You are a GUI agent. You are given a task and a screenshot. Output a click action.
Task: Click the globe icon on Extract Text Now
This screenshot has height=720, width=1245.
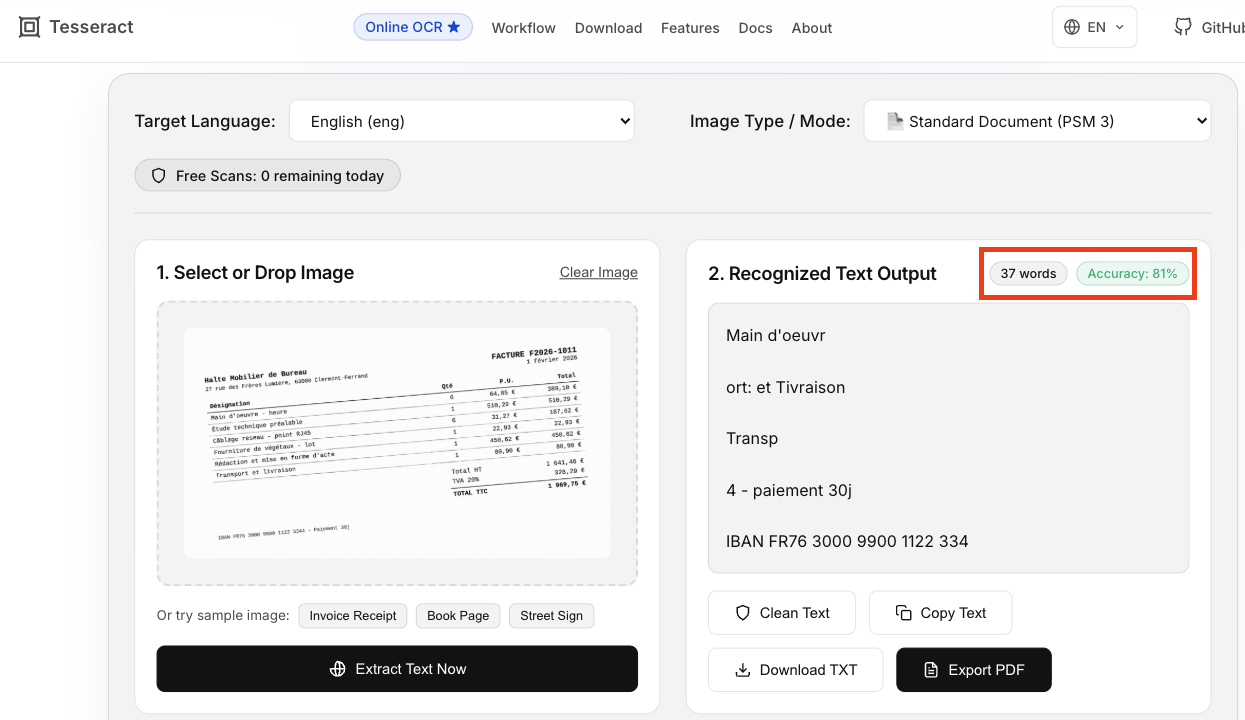tap(337, 669)
